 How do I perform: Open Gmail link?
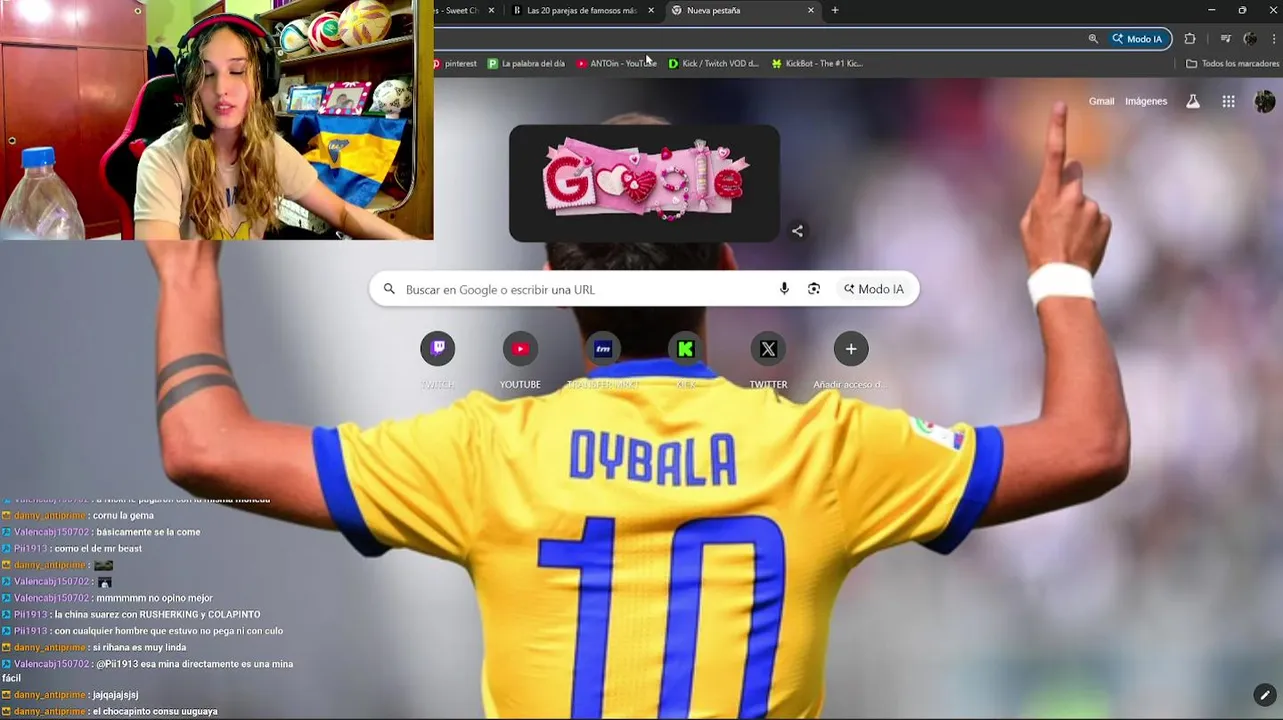coord(1101,101)
